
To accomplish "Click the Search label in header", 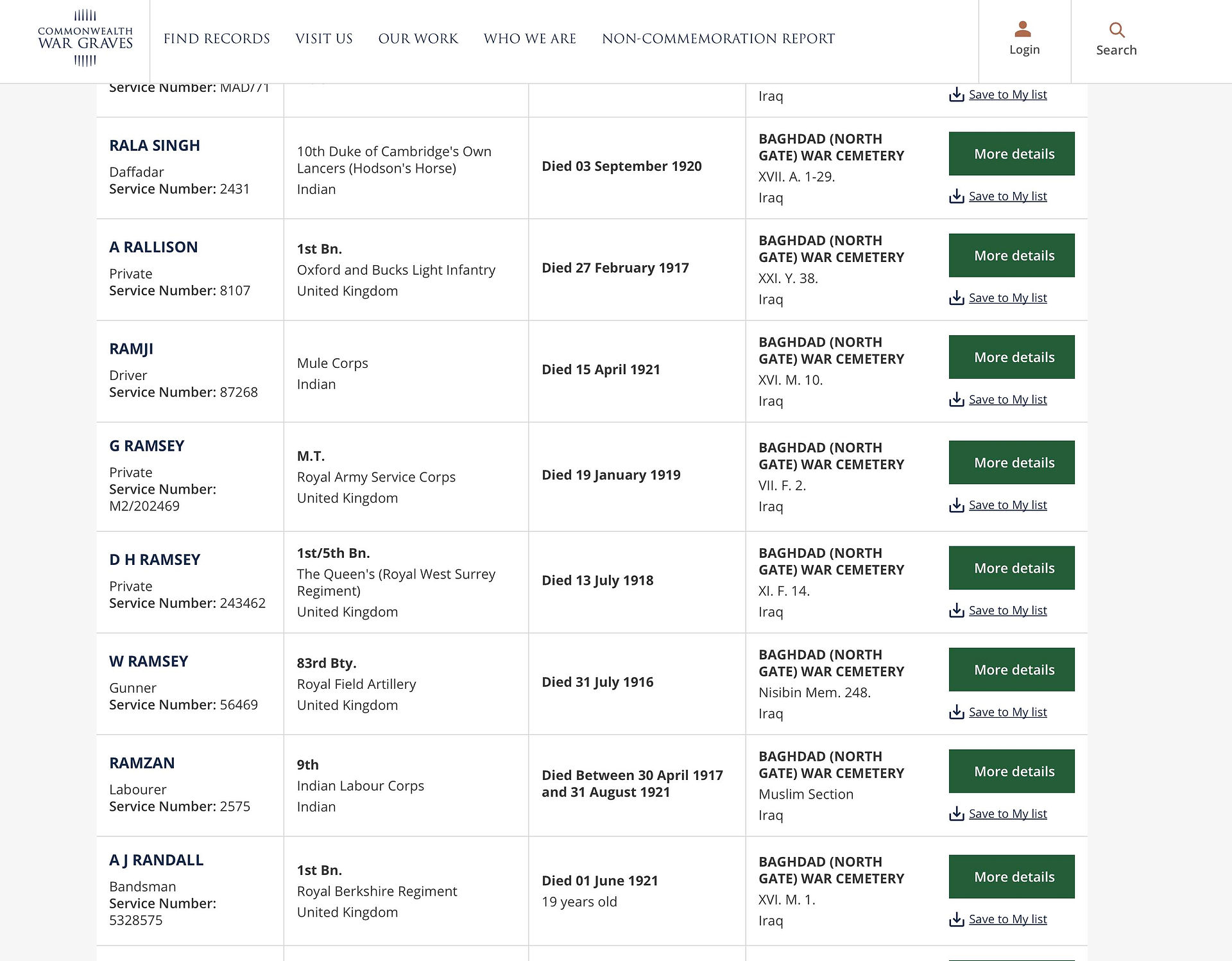I will (1116, 50).
